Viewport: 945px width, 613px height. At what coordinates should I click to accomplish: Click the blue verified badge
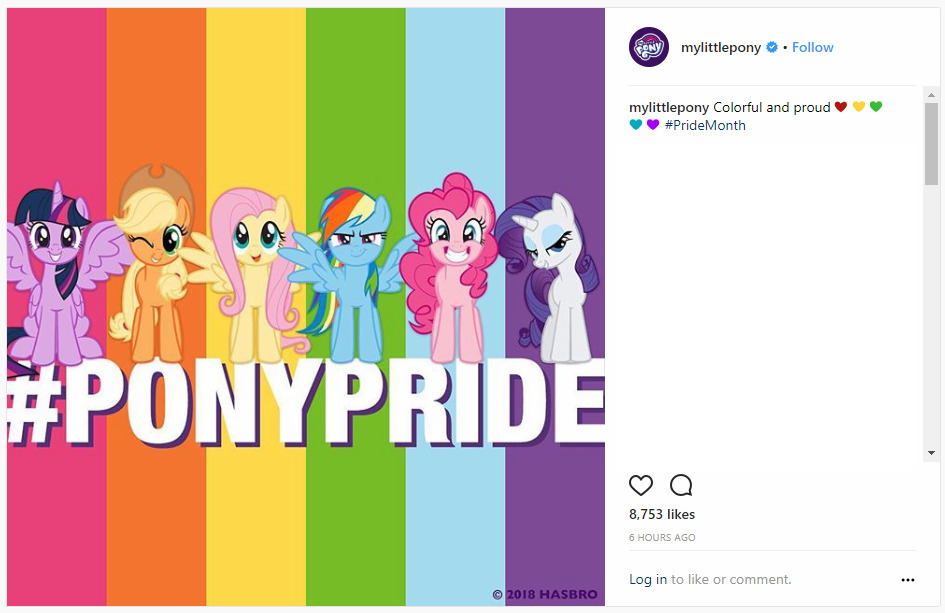pyautogui.click(x=772, y=47)
